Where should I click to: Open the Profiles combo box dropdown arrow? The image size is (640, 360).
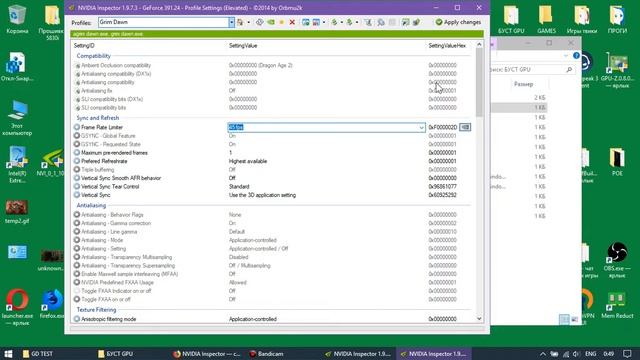click(x=231, y=22)
